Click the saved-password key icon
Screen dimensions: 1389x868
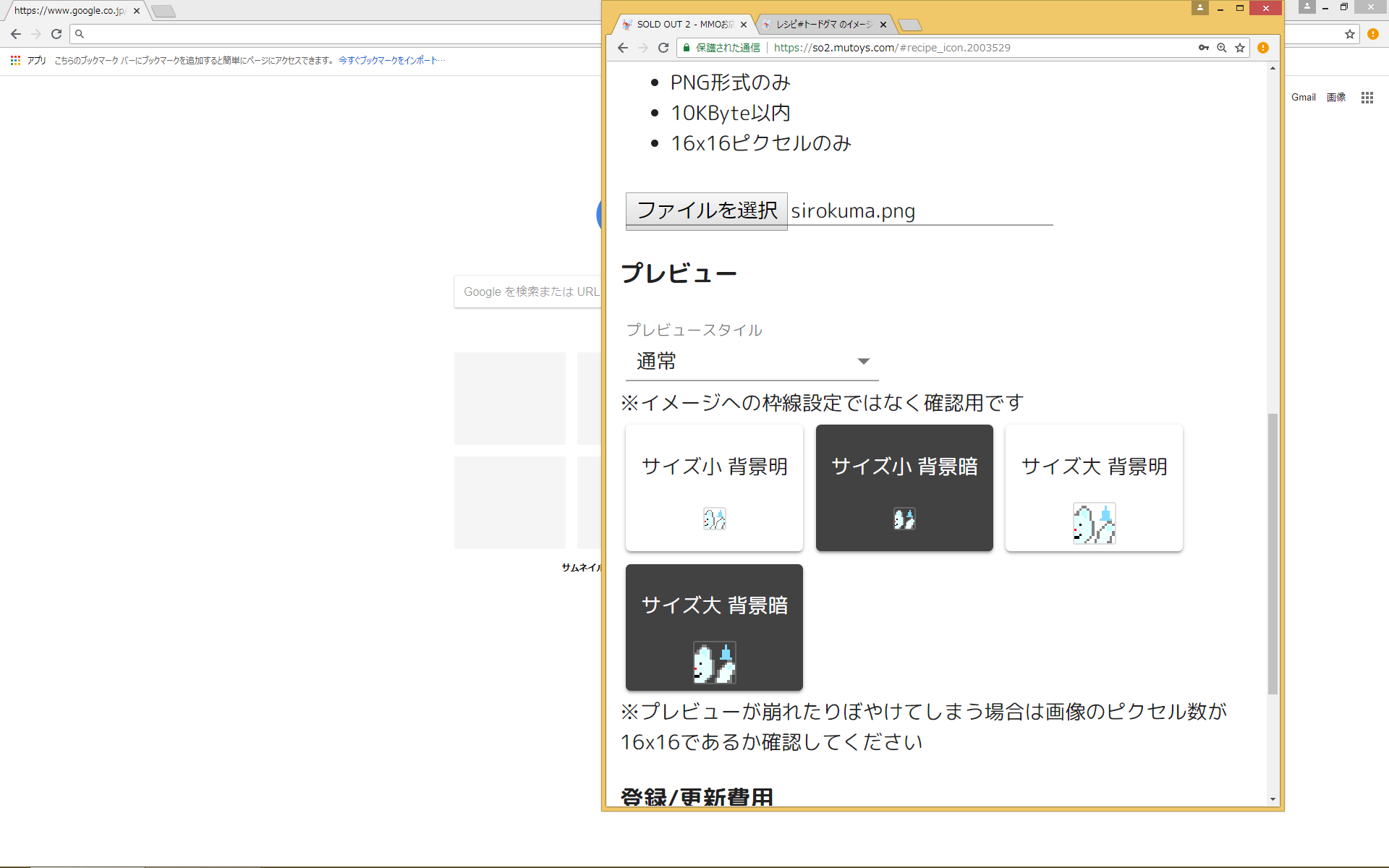tap(1204, 48)
